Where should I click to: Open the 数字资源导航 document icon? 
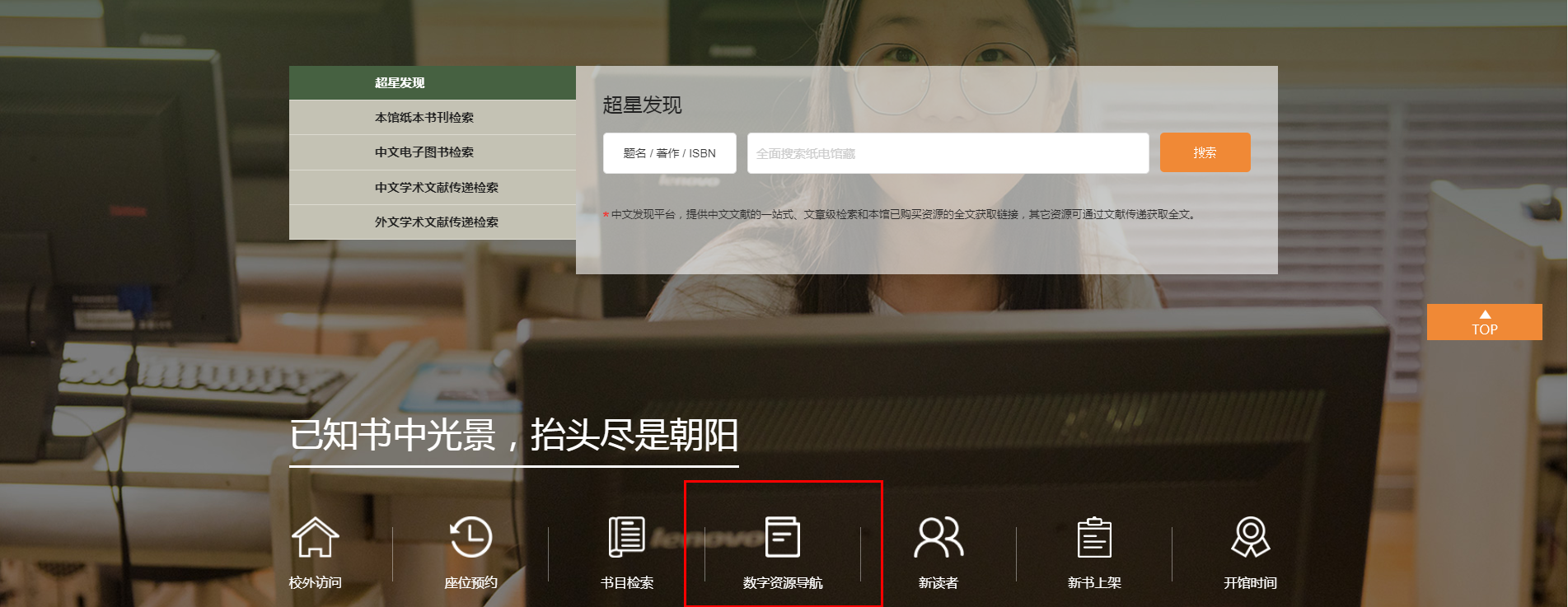pos(782,537)
